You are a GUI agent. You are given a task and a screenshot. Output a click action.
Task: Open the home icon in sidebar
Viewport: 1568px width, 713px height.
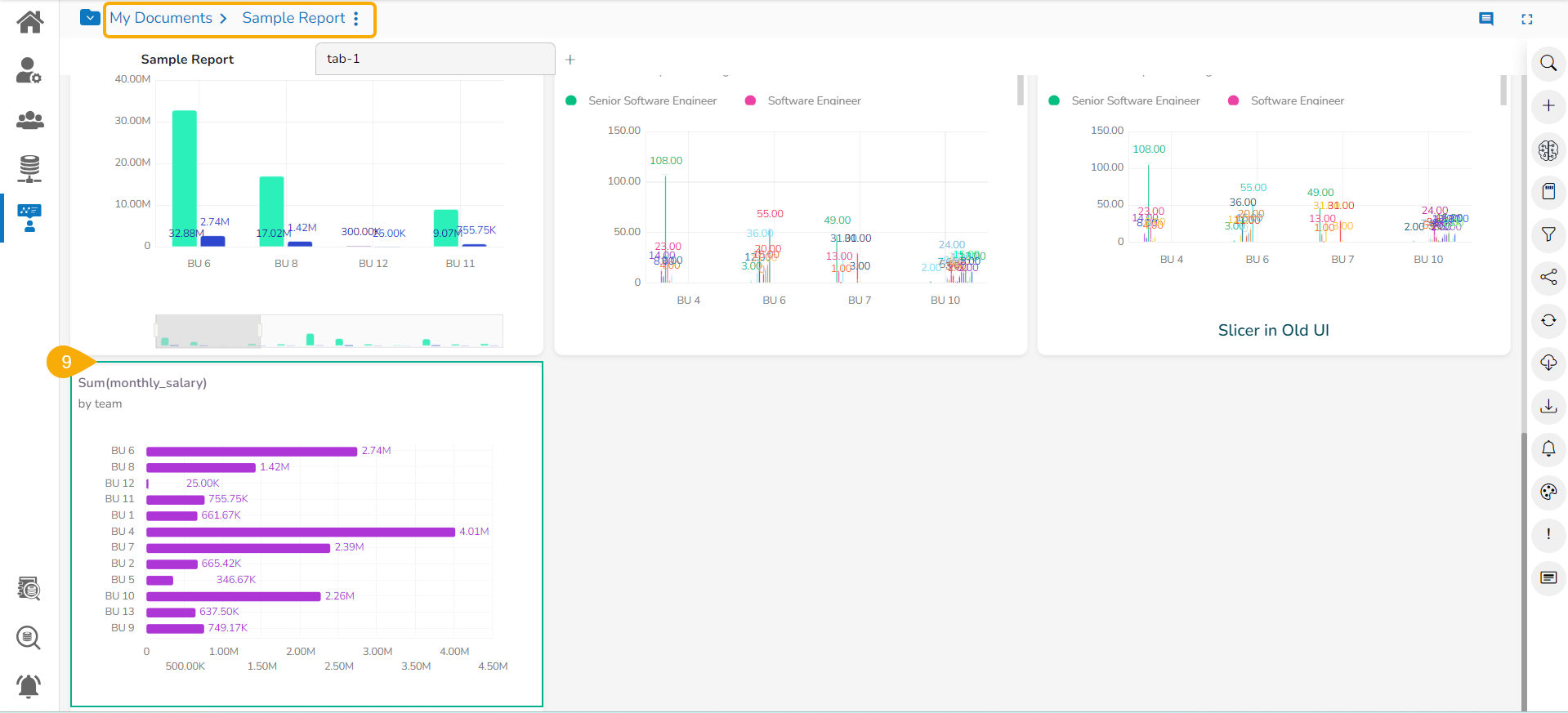click(x=30, y=22)
